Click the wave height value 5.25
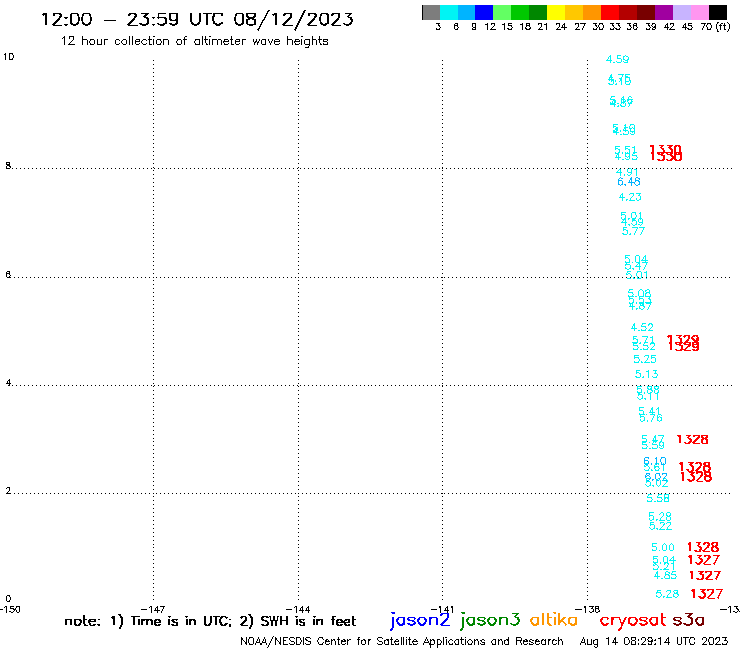 click(645, 359)
